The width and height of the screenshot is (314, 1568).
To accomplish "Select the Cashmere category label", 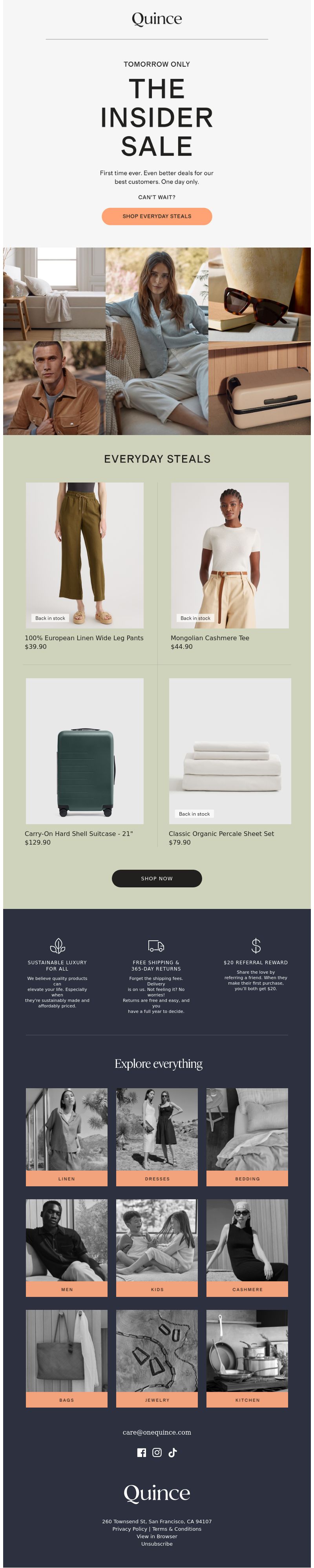I will (247, 1289).
